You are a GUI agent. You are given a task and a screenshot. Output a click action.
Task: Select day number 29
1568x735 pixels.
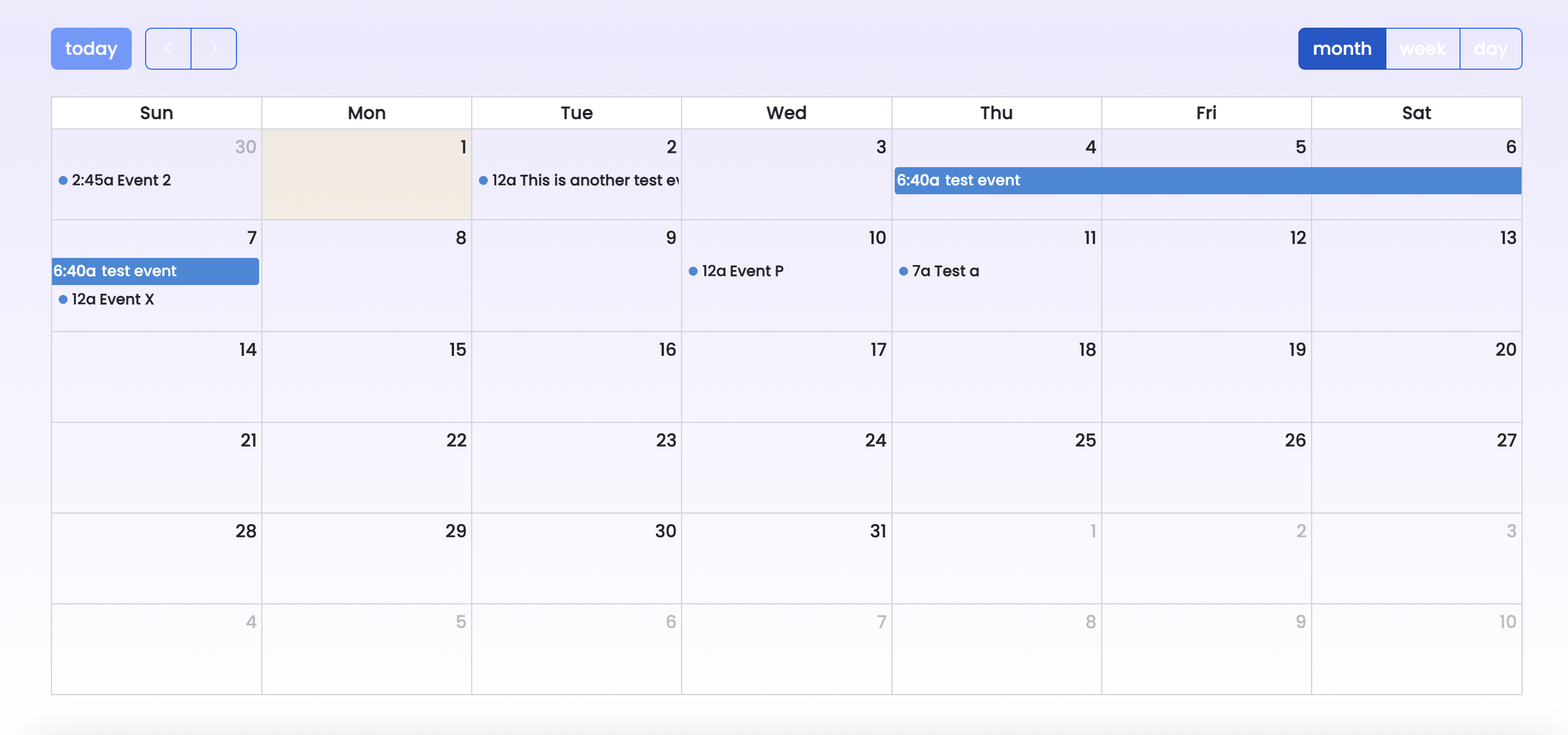click(x=456, y=531)
